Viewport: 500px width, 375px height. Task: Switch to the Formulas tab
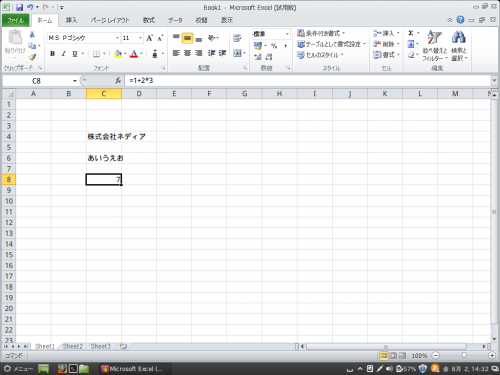pyautogui.click(x=149, y=20)
